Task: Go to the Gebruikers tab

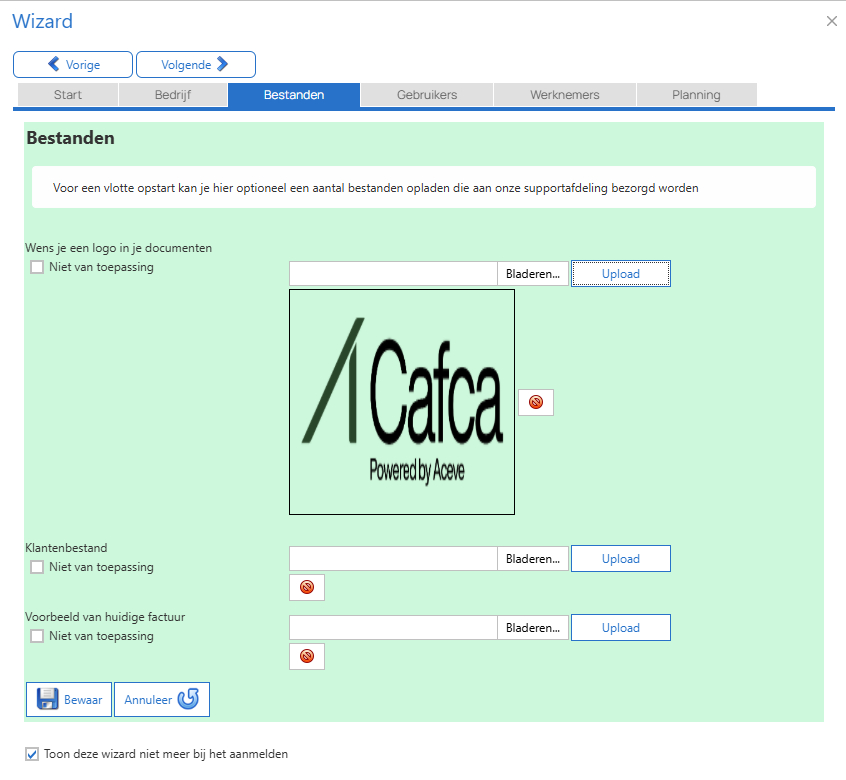Action: click(x=427, y=95)
